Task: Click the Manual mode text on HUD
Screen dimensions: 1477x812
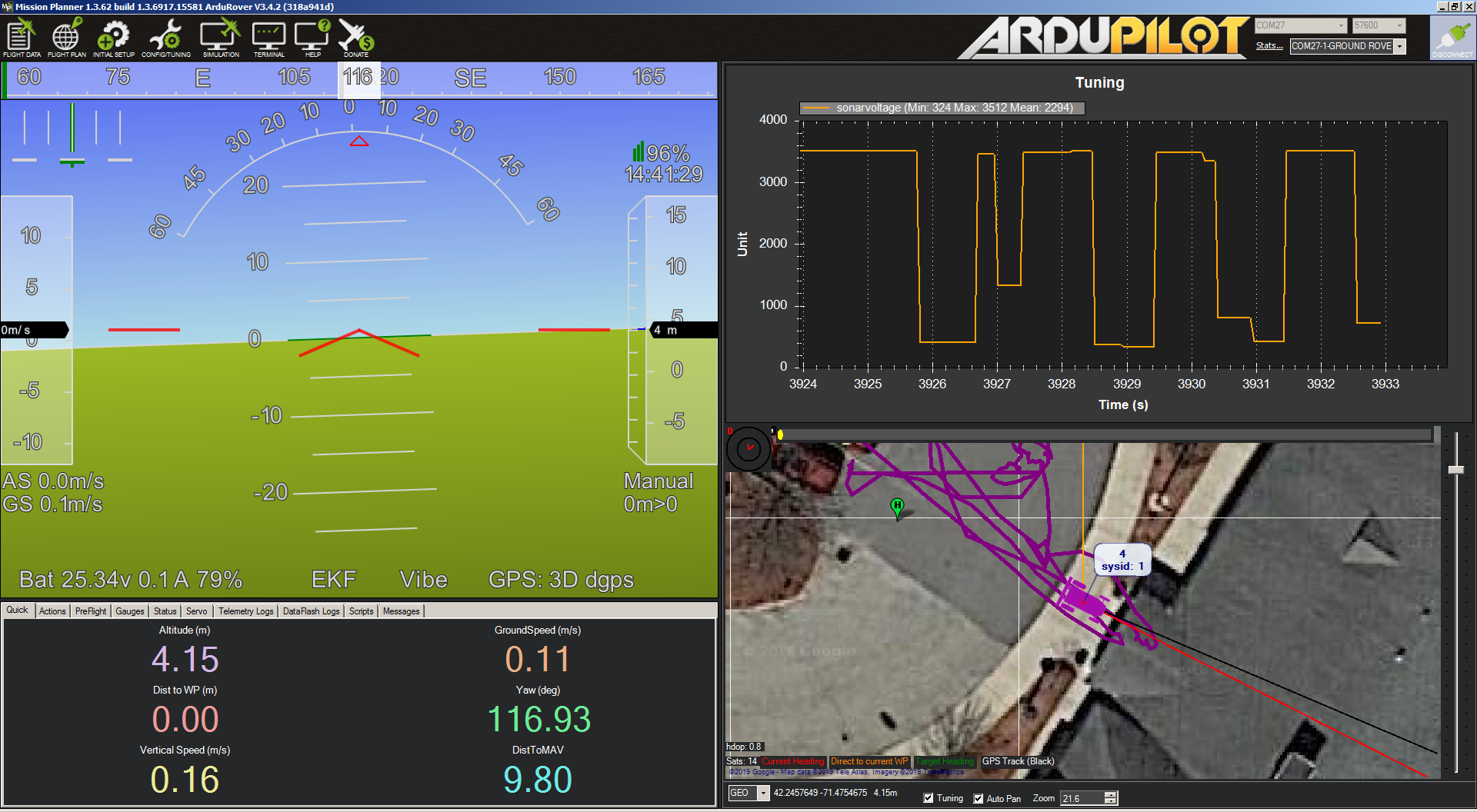Action: click(658, 481)
